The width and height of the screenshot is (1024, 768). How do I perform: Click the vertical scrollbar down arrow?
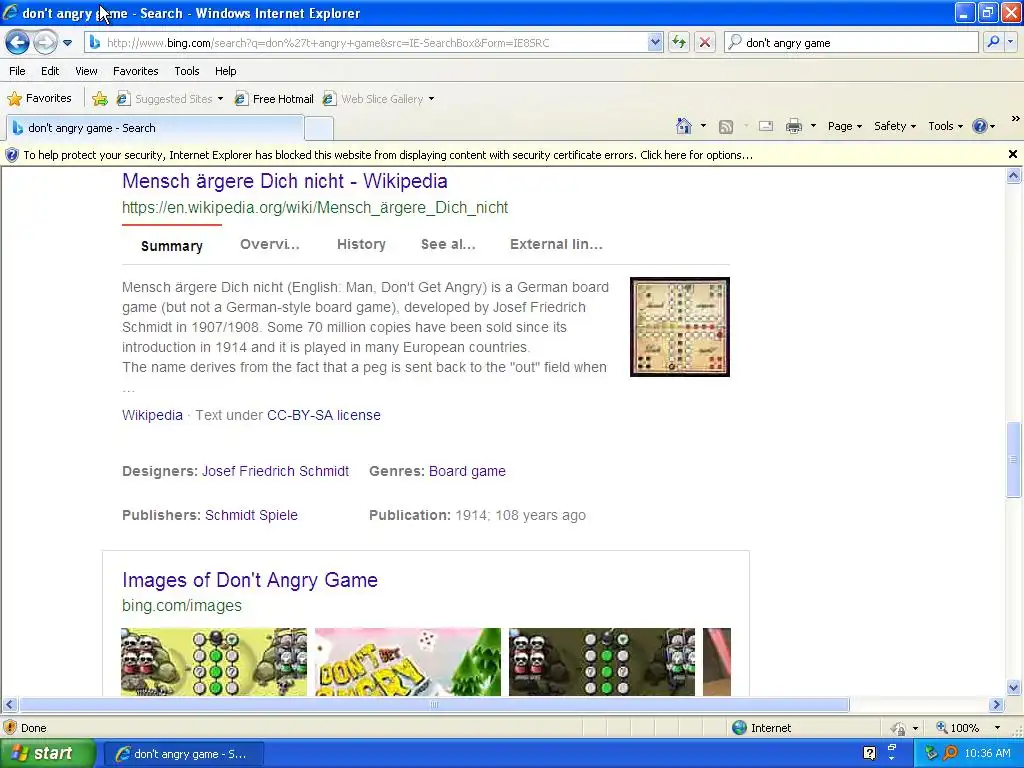tap(1014, 687)
